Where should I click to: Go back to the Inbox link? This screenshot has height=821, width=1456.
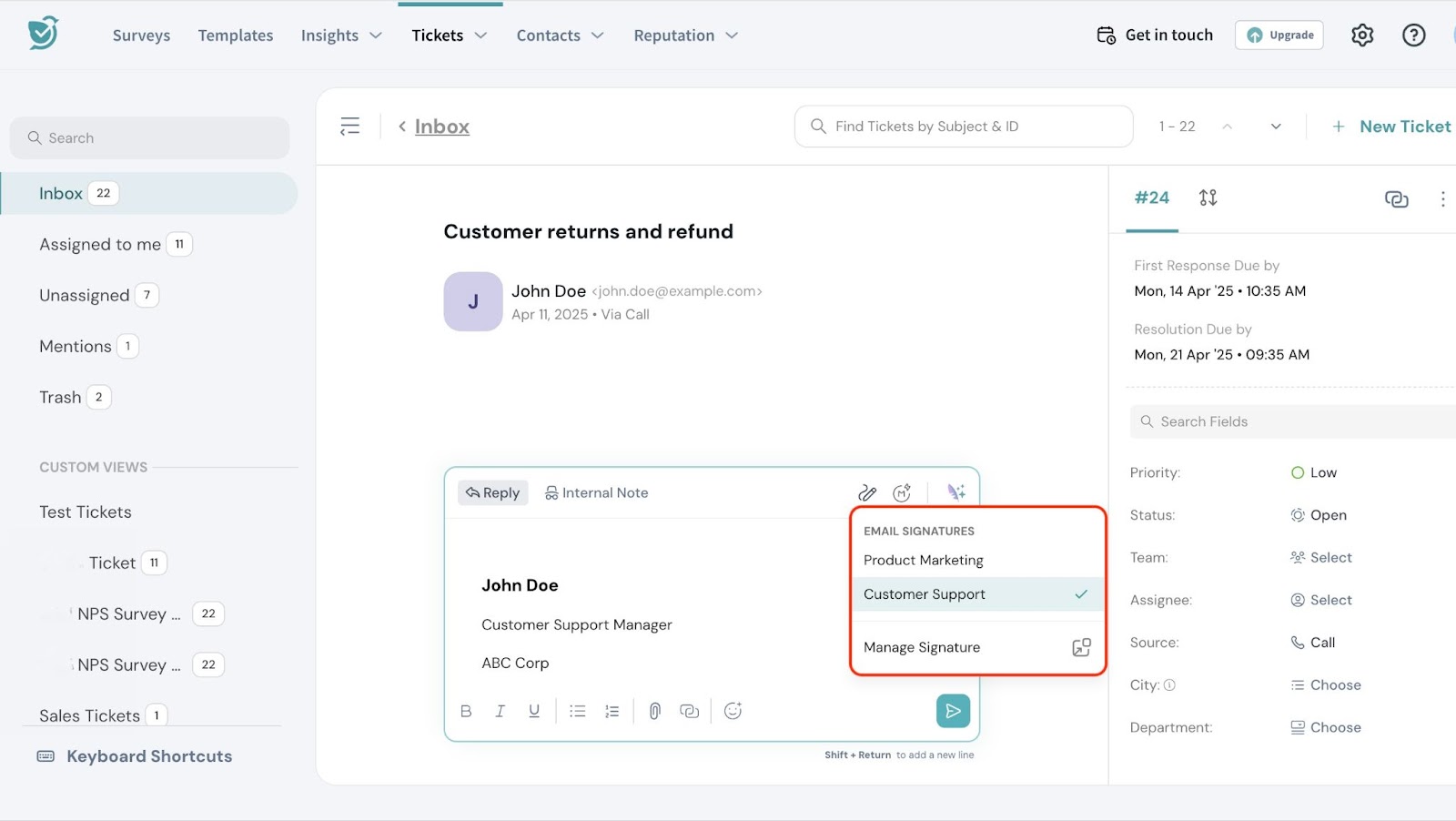pyautogui.click(x=441, y=127)
